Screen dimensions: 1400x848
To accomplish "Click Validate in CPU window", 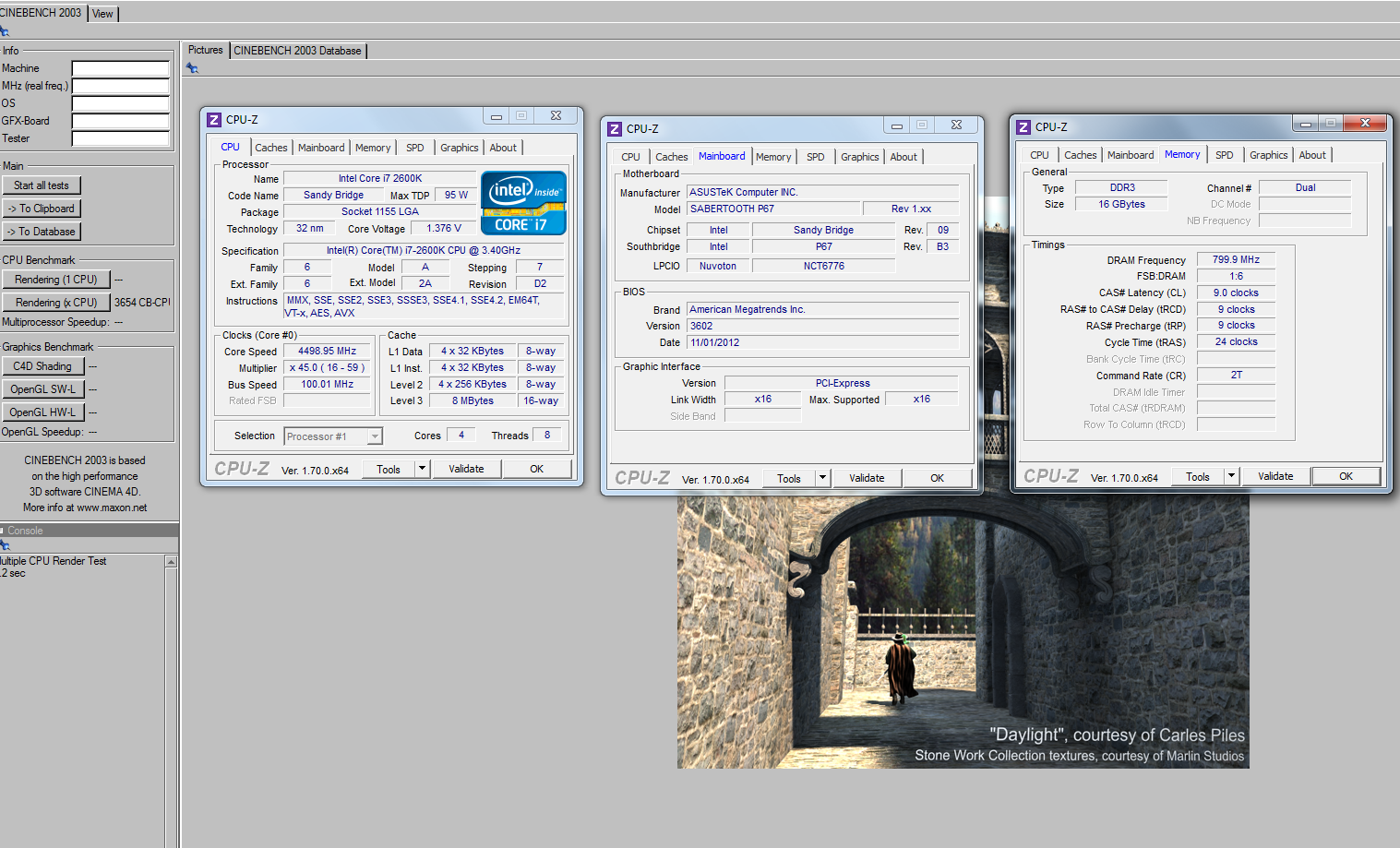I will click(466, 469).
